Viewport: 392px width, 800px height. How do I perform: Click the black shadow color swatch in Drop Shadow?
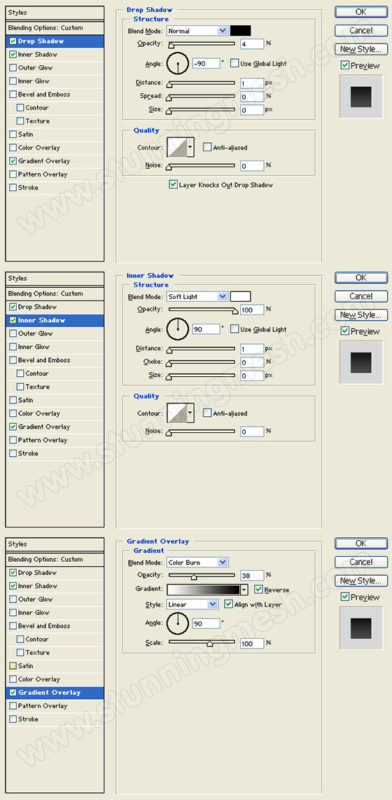click(x=240, y=31)
